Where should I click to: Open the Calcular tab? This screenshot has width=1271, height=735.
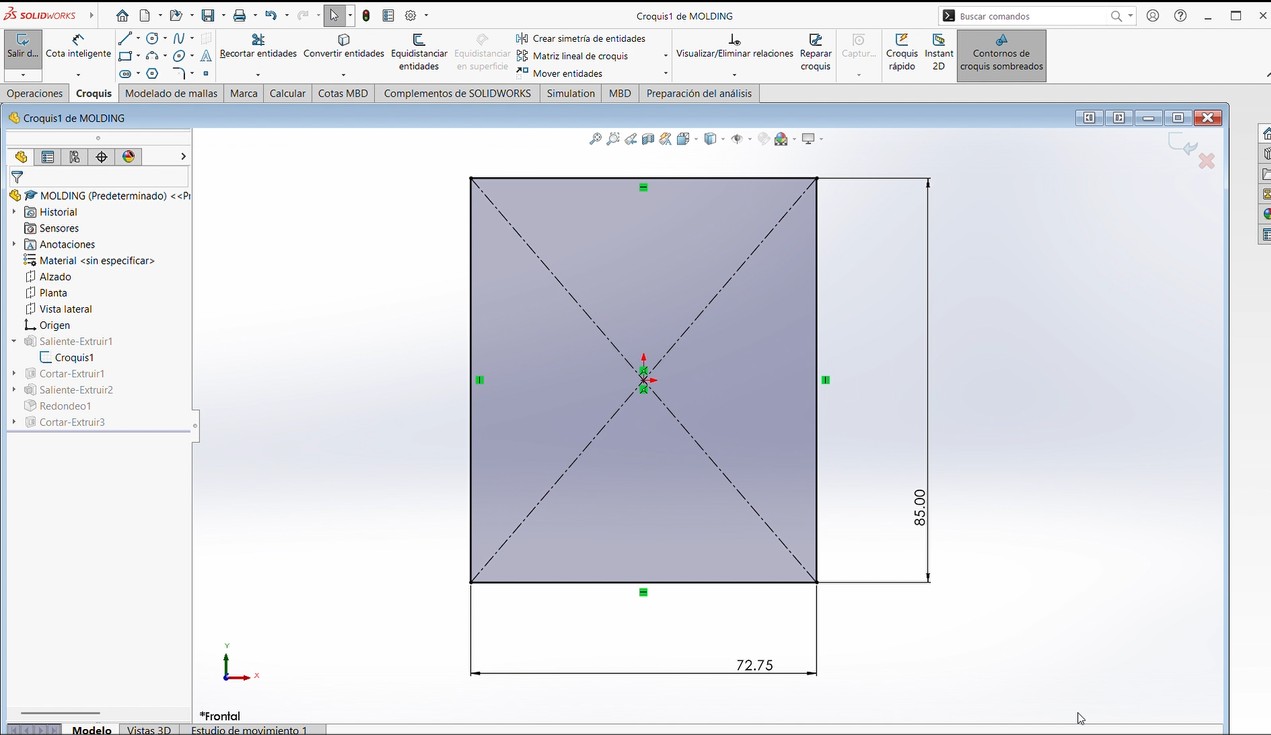click(287, 93)
